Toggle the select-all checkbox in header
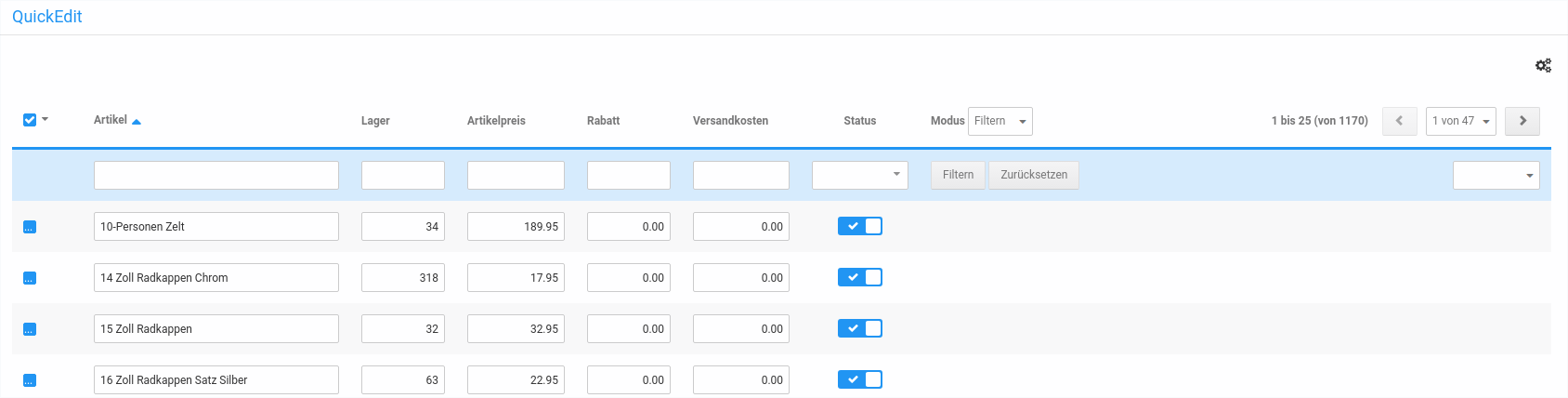The width and height of the screenshot is (1568, 398). 30,120
